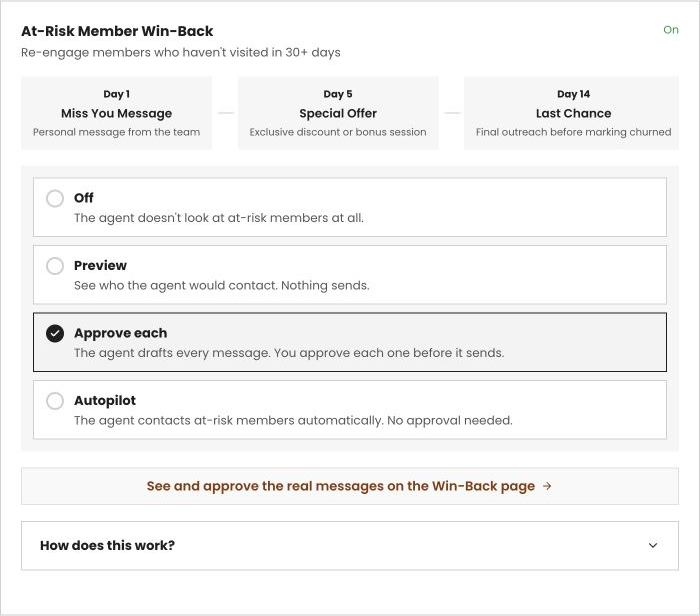Click 'The agent contacts at-risk members automatically' description
The image size is (700, 616).
click(293, 420)
